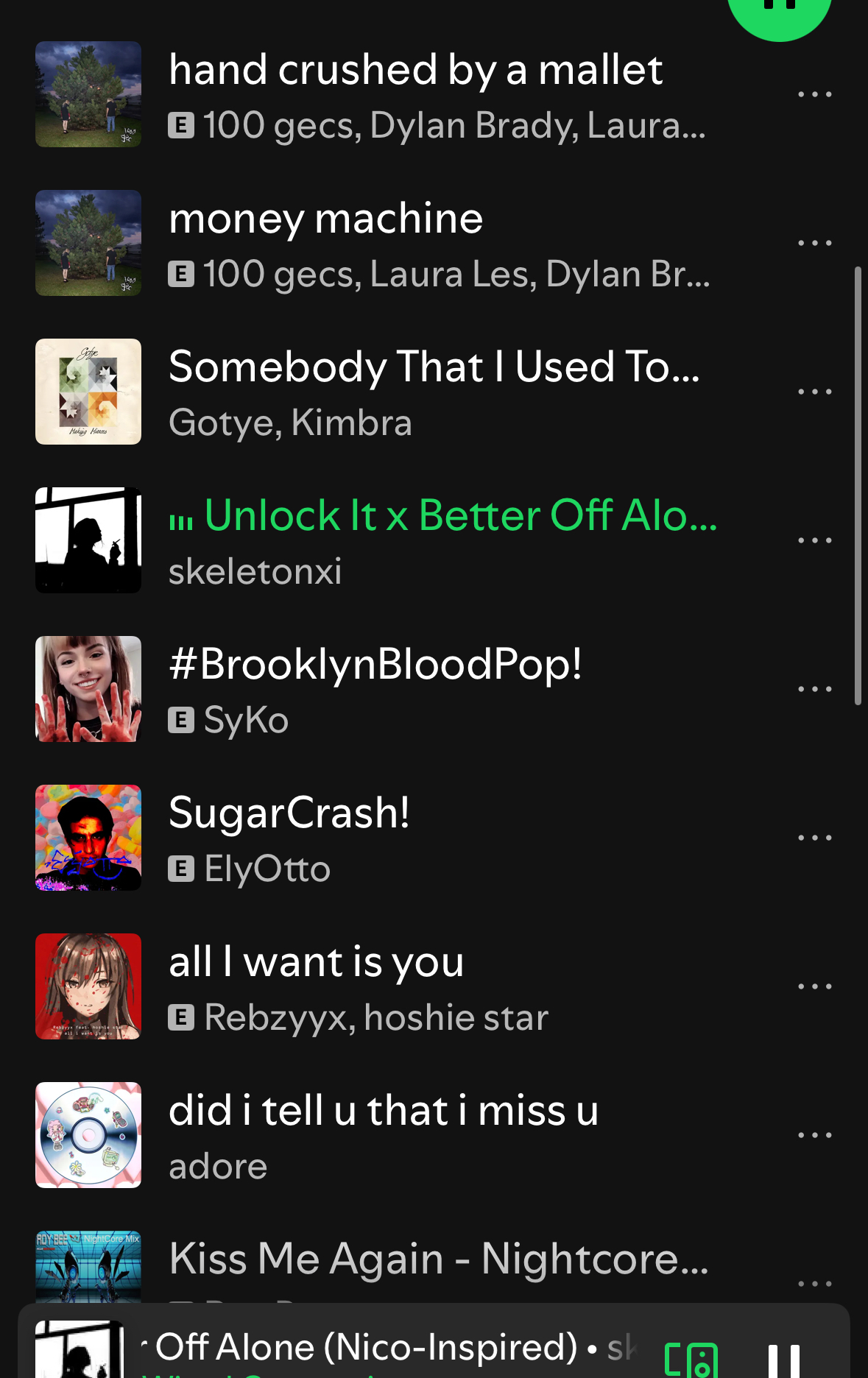Click the #BrooklynBloodPop! album cover thumbnail
868x1378 pixels.
tap(88, 689)
